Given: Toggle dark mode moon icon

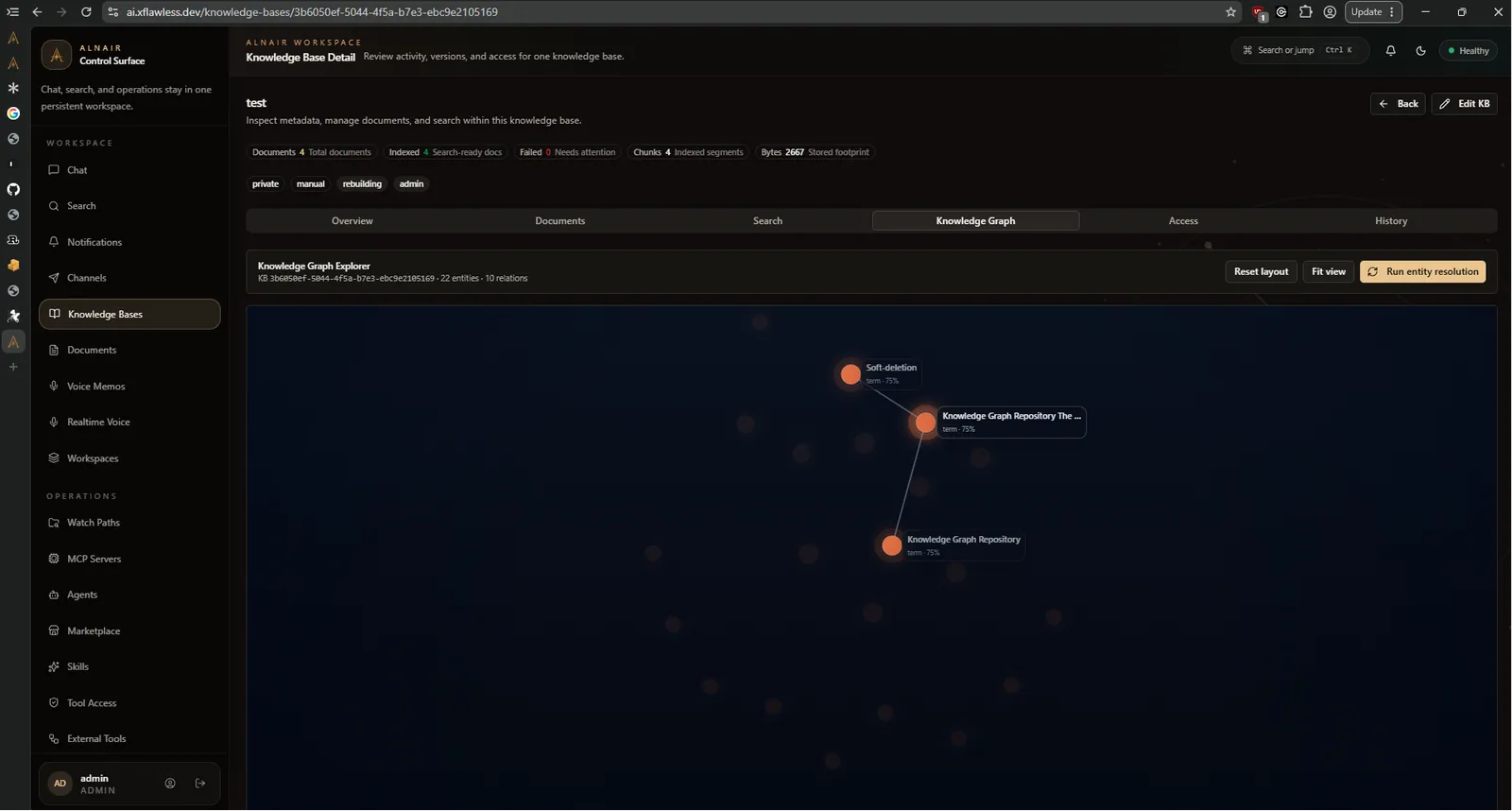Looking at the screenshot, I should coord(1420,51).
